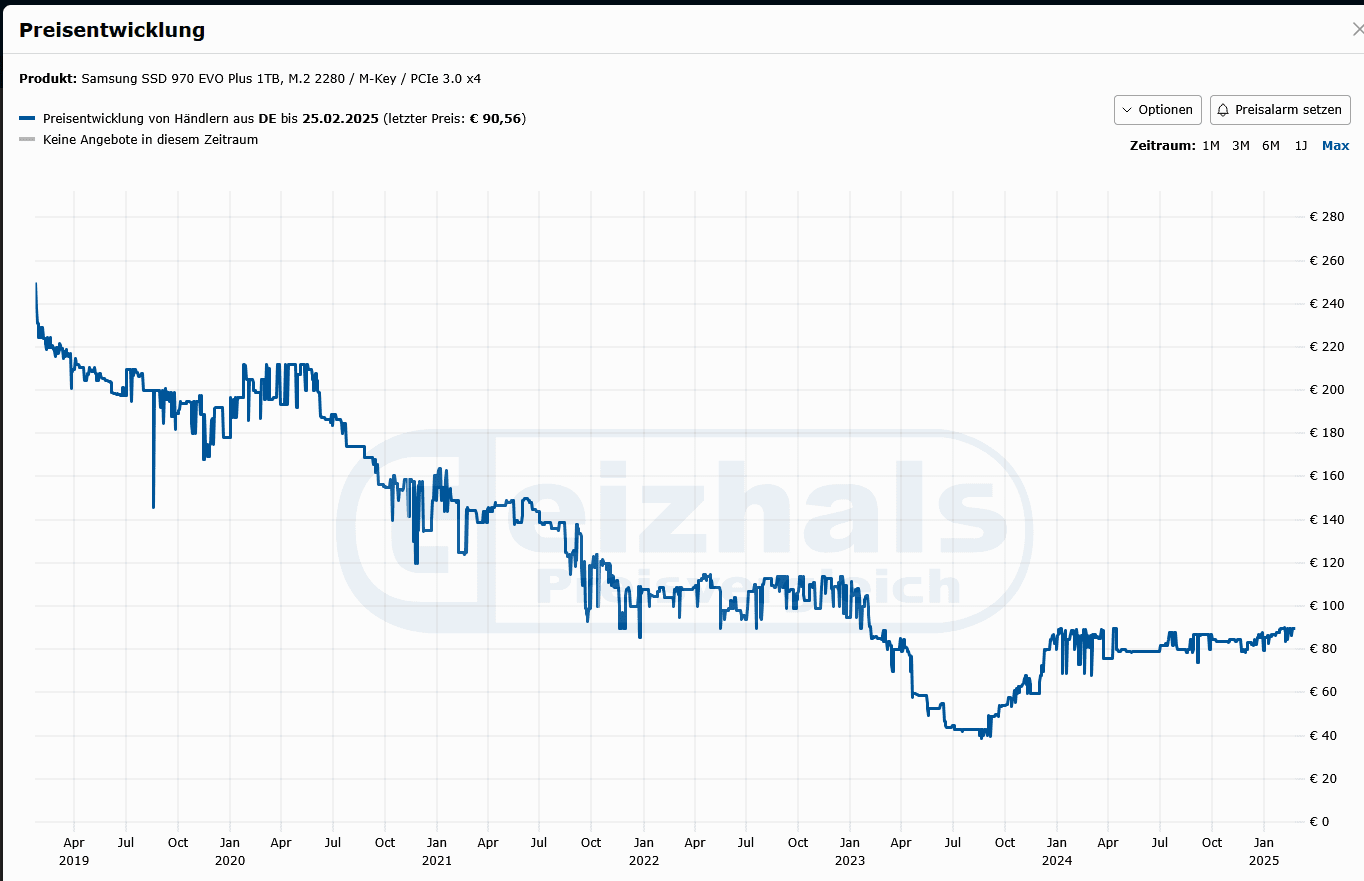
Task: Click the 2023 year label on x-axis
Action: pyautogui.click(x=849, y=860)
